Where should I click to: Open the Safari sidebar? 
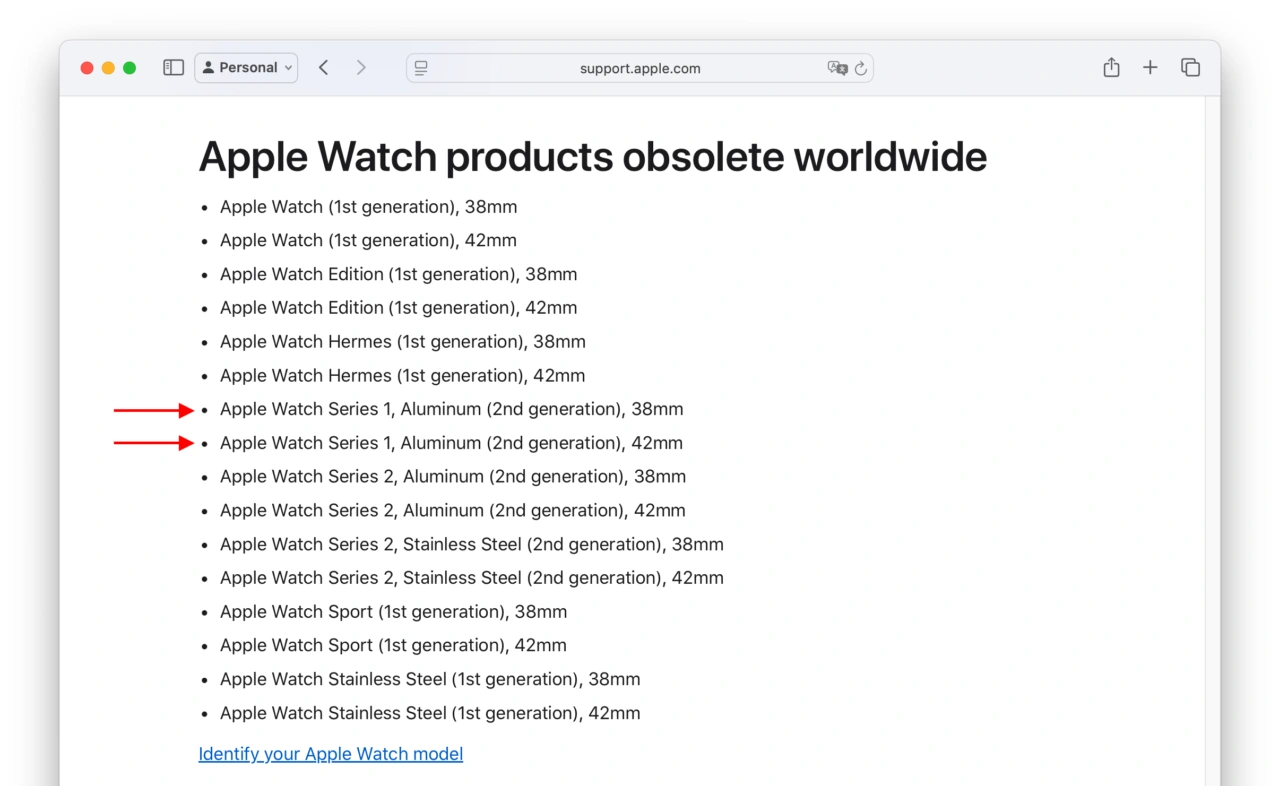click(x=173, y=67)
